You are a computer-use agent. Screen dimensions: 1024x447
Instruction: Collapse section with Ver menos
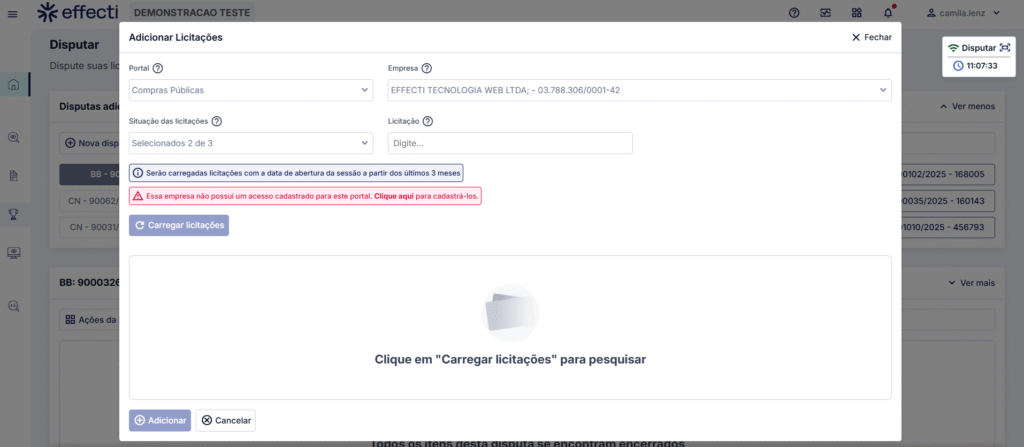click(967, 106)
